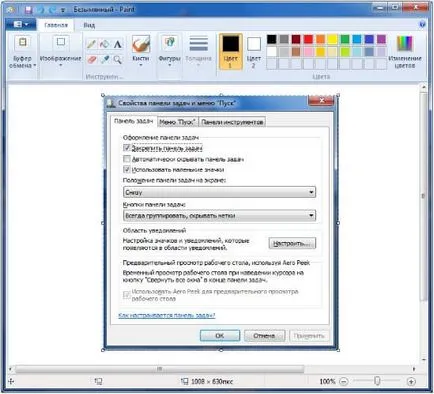
Task: Pick the brown palette swatch
Action: 296,52
